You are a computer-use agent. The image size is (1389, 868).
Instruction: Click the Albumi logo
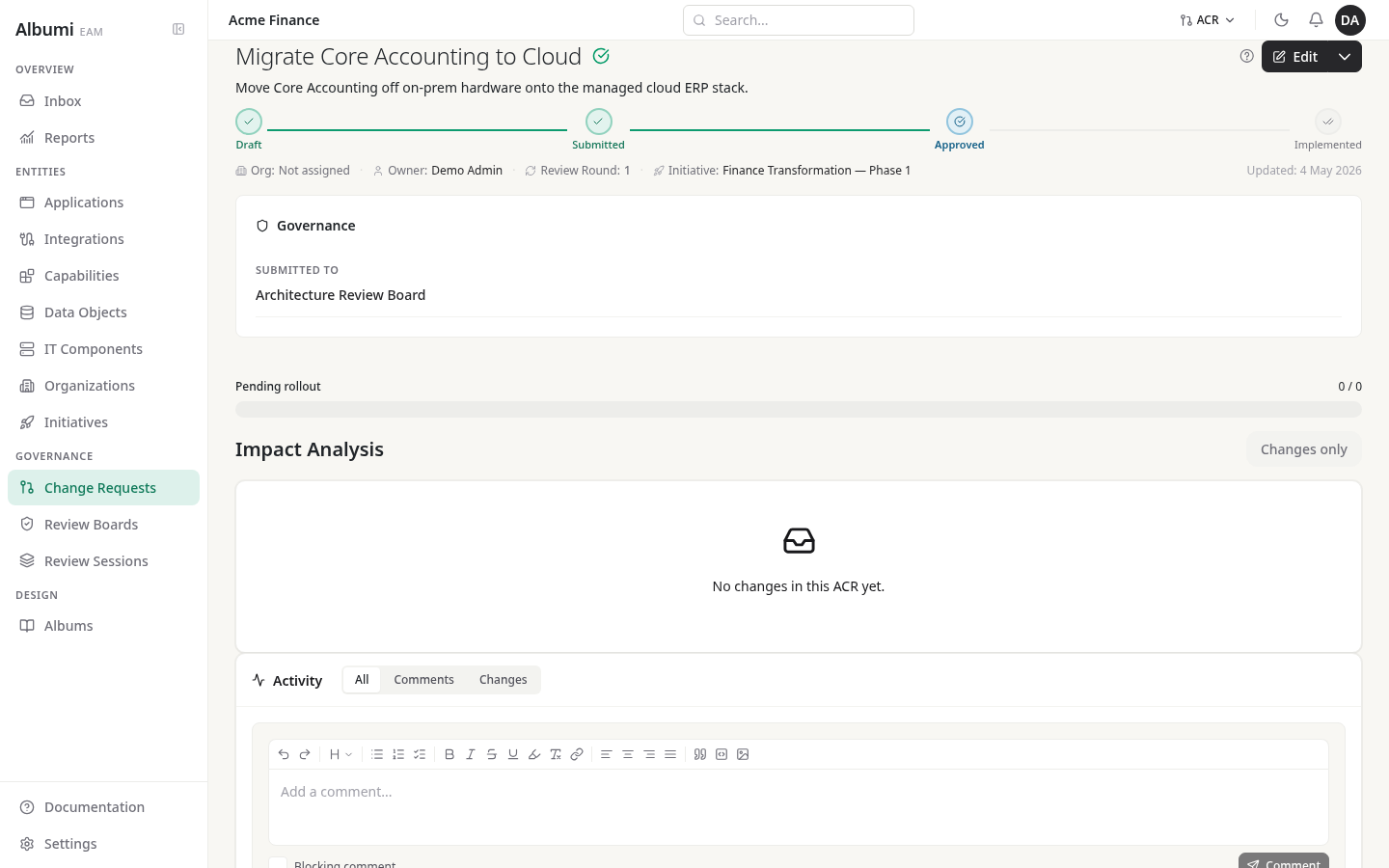pyautogui.click(x=44, y=29)
